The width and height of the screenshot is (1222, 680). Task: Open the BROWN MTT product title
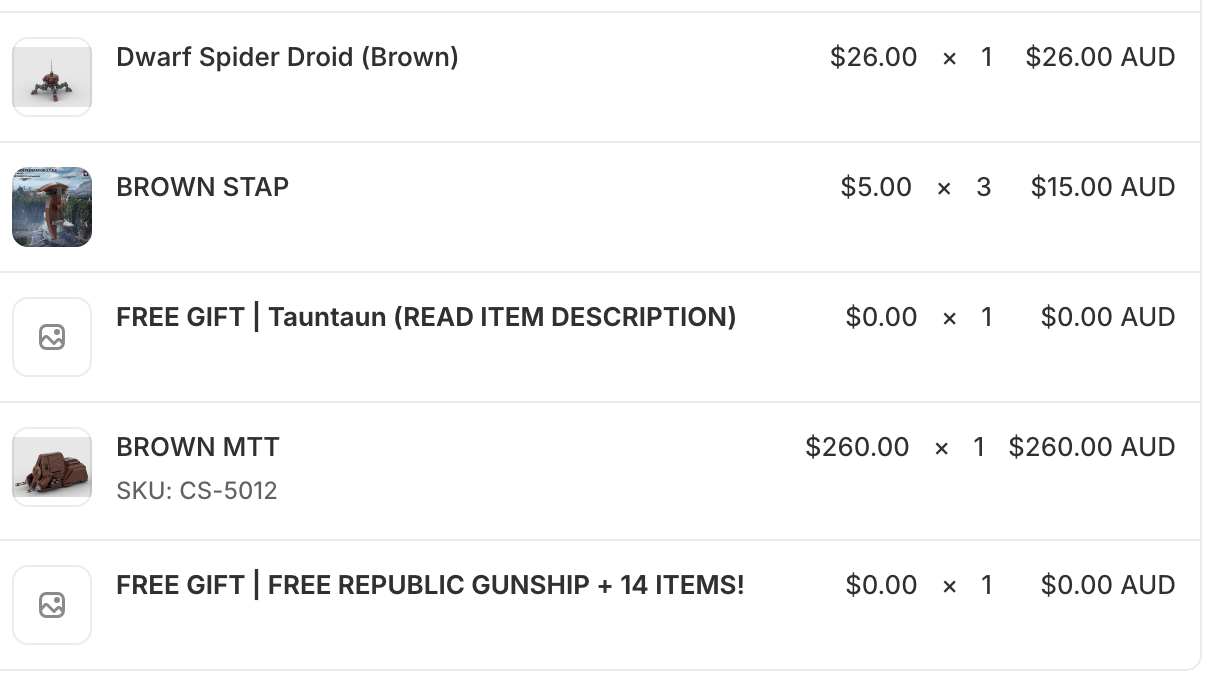198,447
